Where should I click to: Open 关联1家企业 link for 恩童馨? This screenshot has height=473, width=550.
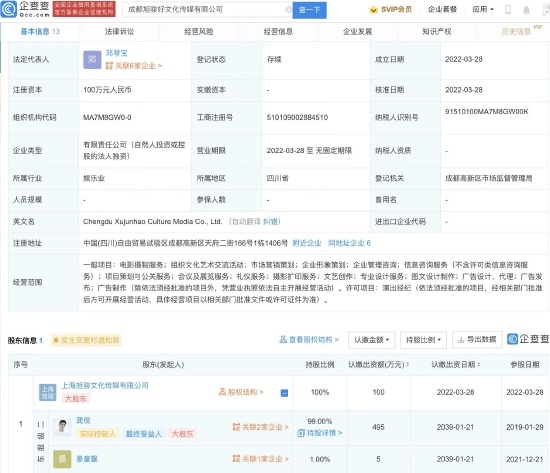[260, 459]
